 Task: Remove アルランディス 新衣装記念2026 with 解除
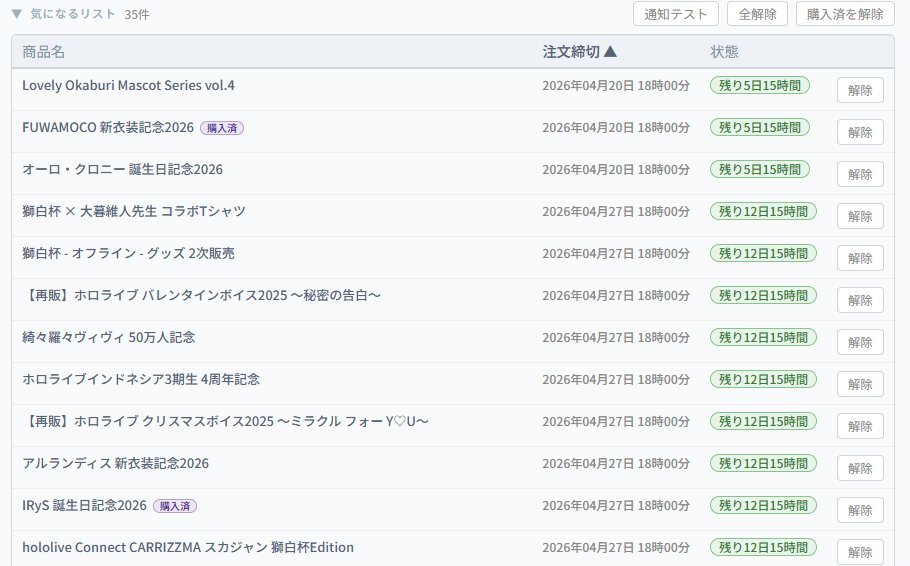coord(860,468)
